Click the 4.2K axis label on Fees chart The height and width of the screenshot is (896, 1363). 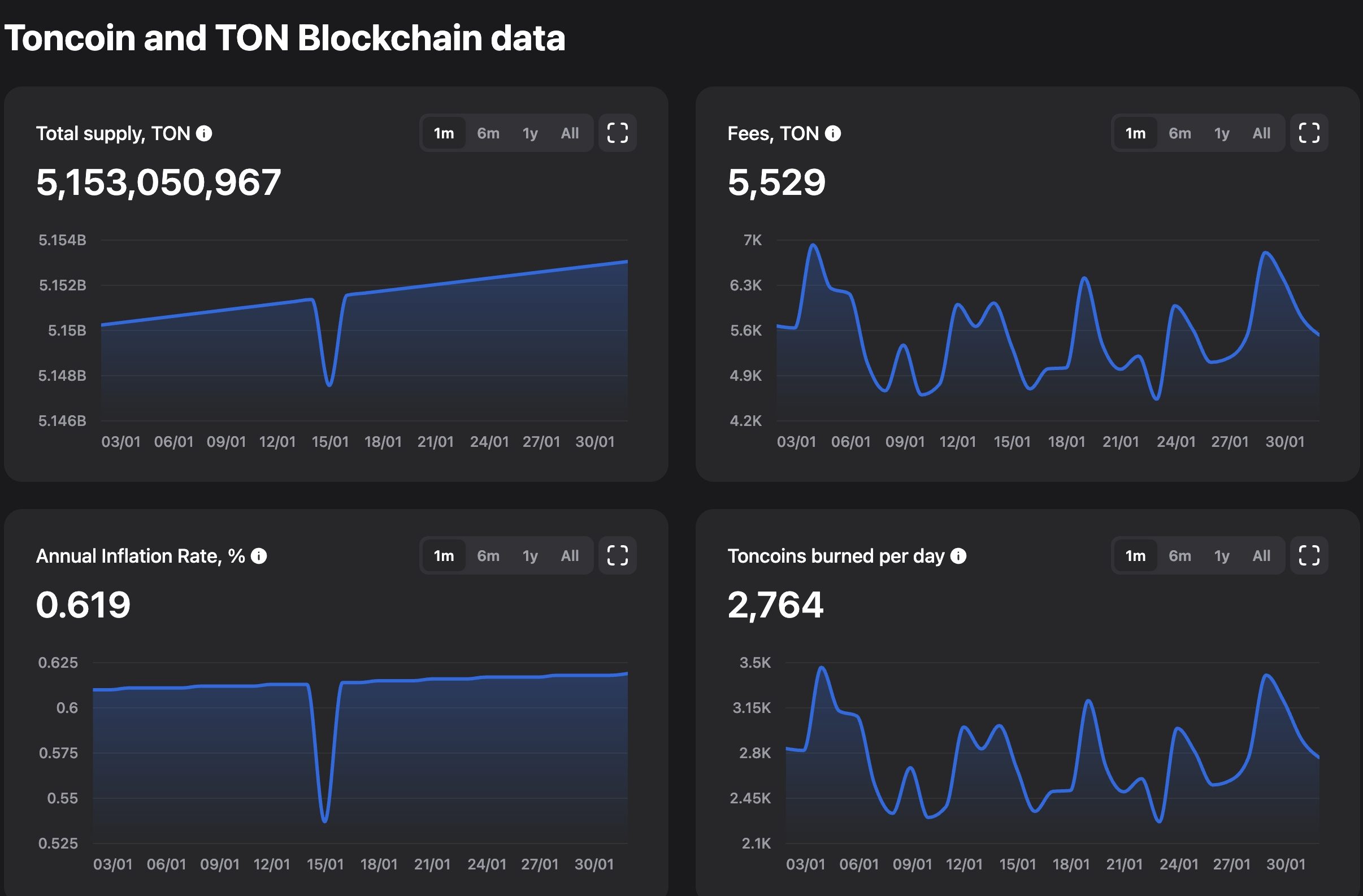[746, 421]
